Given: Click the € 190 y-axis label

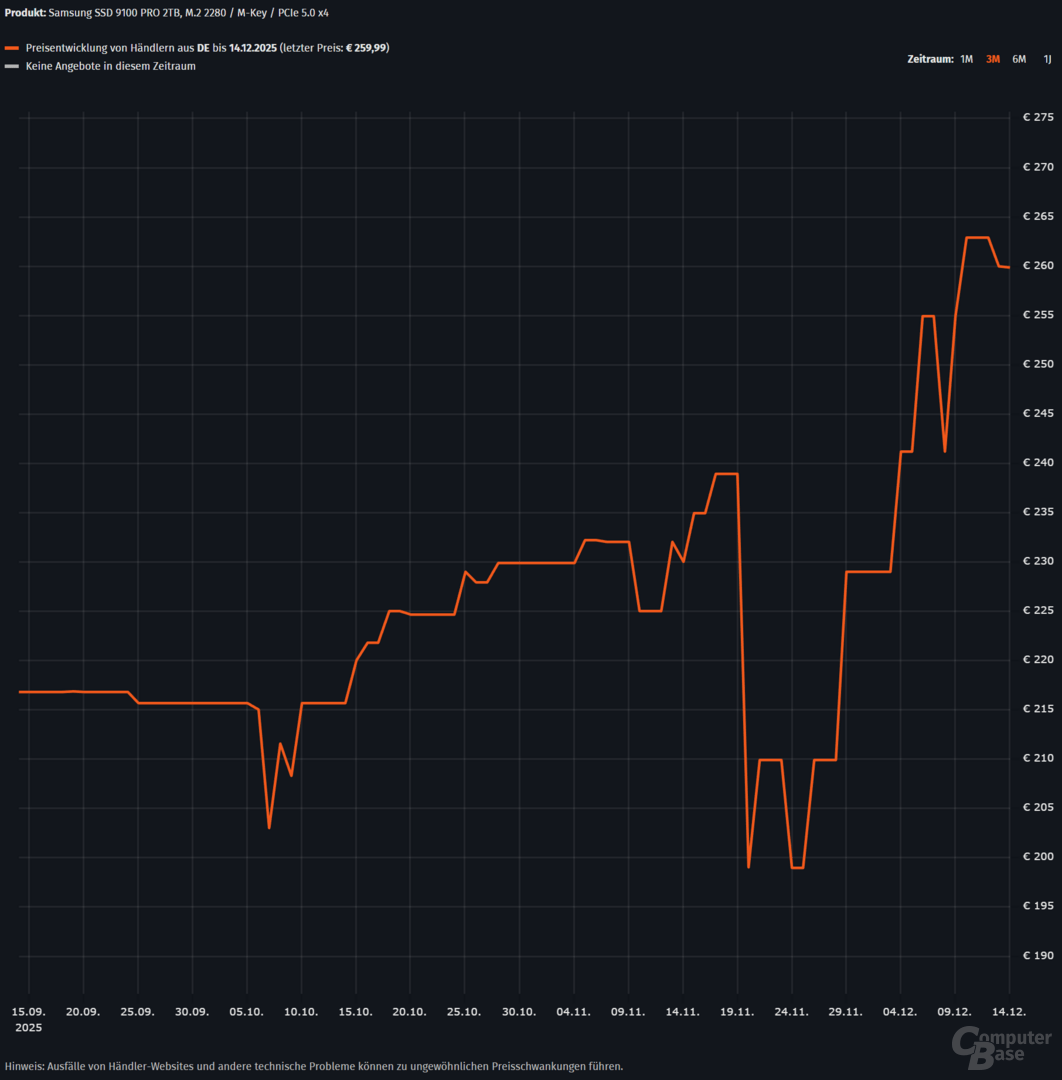Looking at the screenshot, I should [x=1038, y=956].
